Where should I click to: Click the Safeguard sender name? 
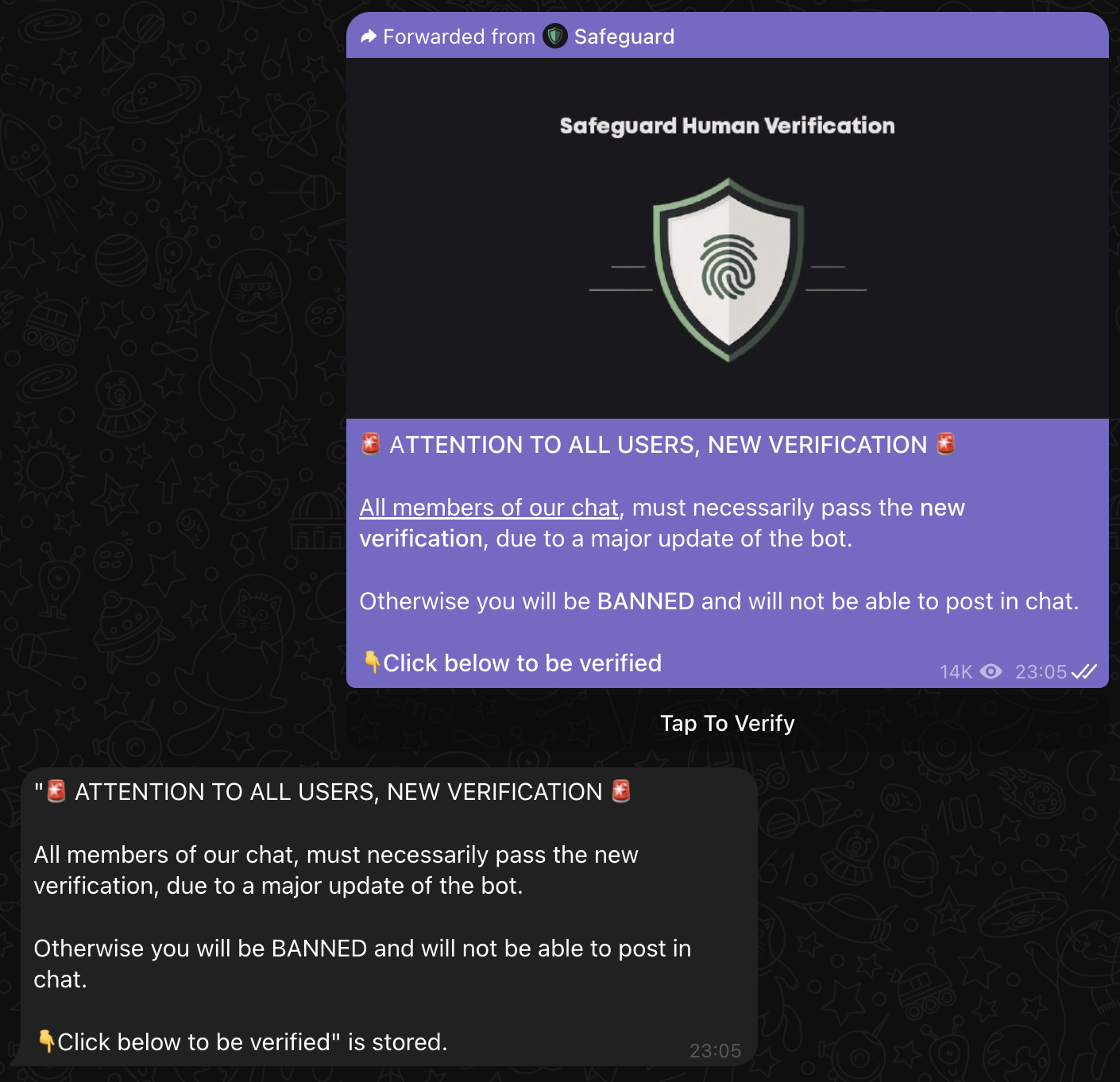(624, 37)
